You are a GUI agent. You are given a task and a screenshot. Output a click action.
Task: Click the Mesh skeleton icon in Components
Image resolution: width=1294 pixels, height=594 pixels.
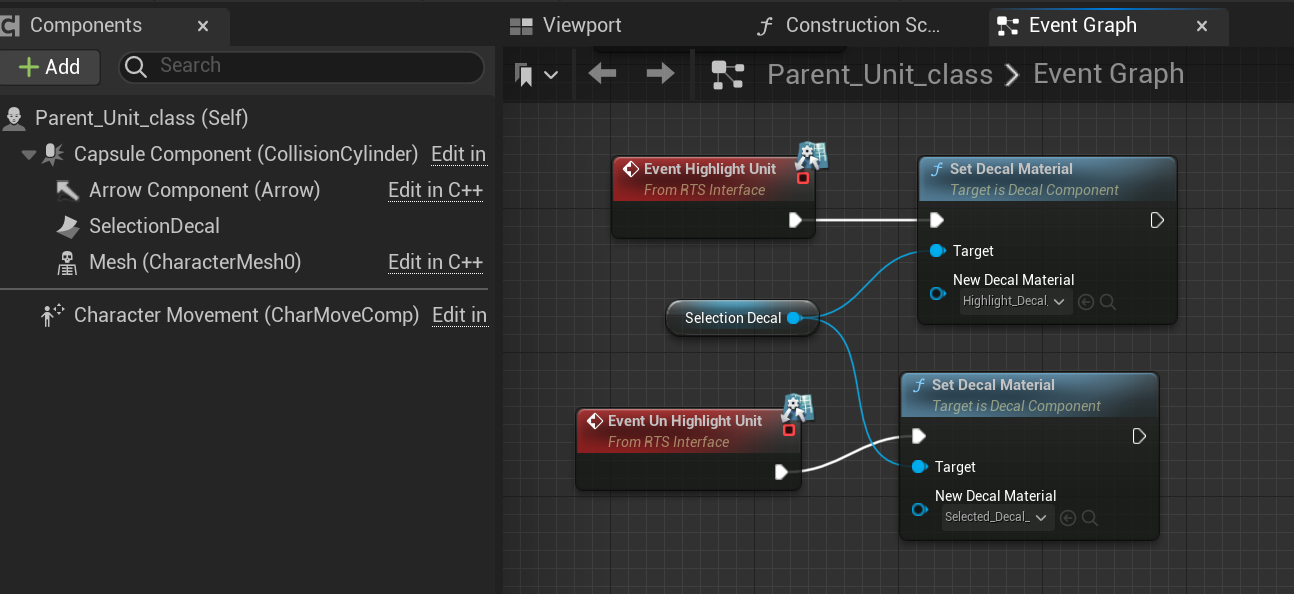point(68,263)
